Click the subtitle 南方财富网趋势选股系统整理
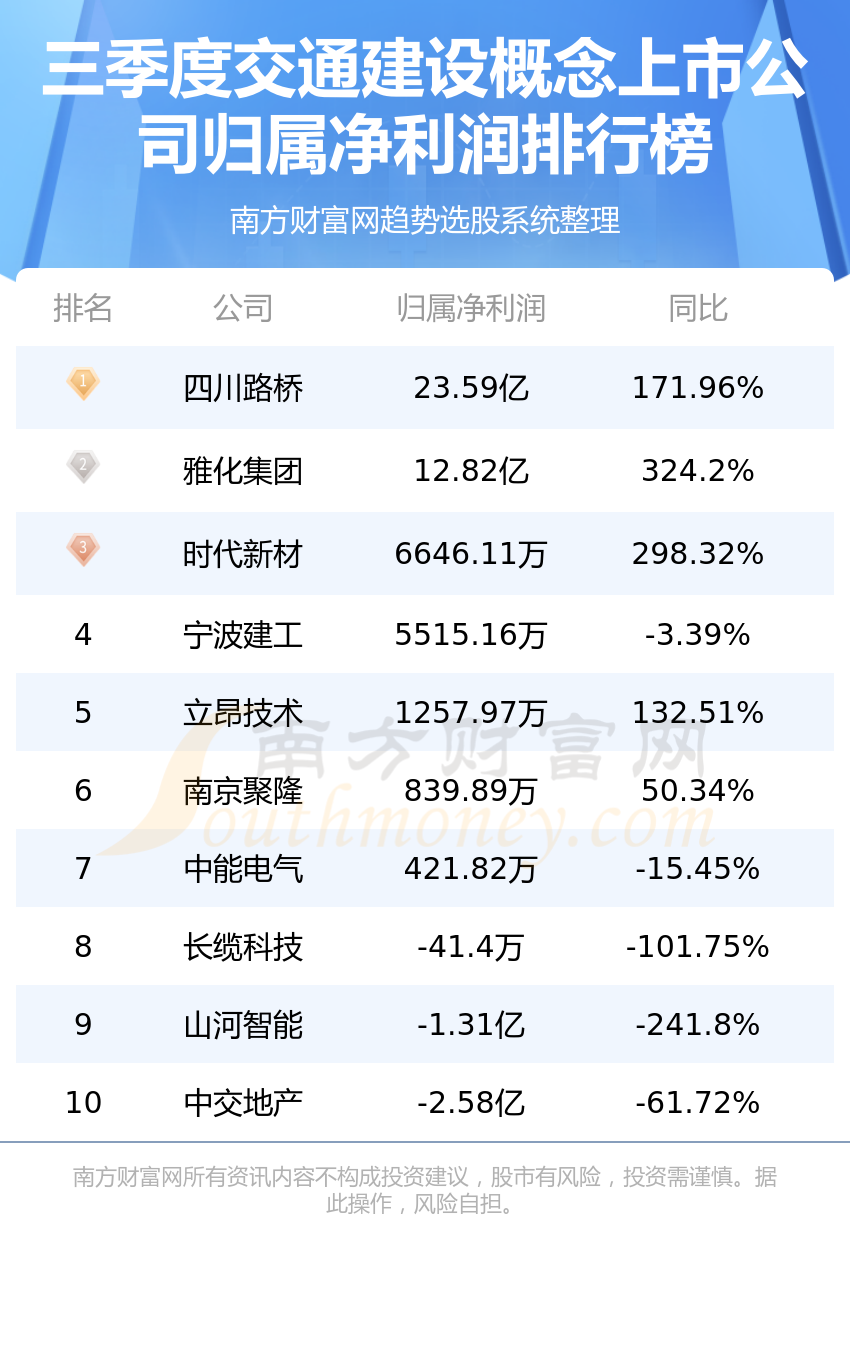This screenshot has width=850, height=1350. point(425,220)
